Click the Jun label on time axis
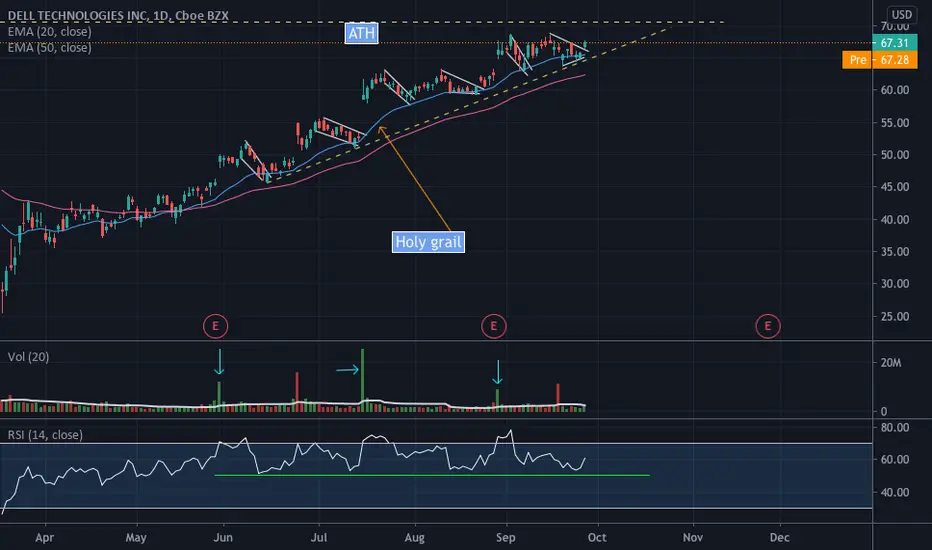 pyautogui.click(x=223, y=538)
